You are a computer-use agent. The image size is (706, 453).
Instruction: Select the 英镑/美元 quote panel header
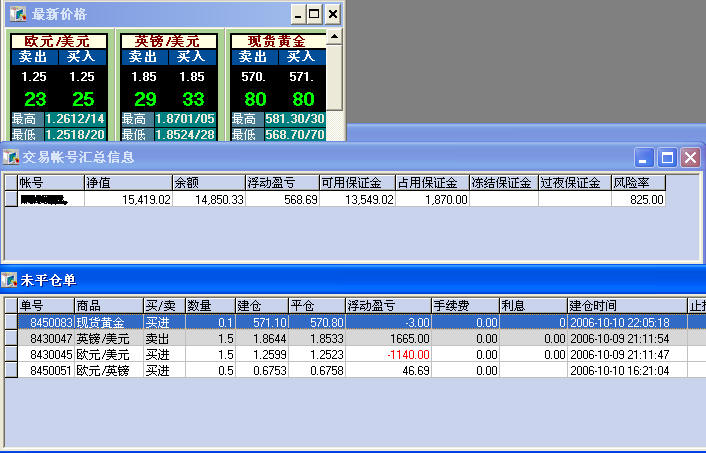pyautogui.click(x=168, y=41)
